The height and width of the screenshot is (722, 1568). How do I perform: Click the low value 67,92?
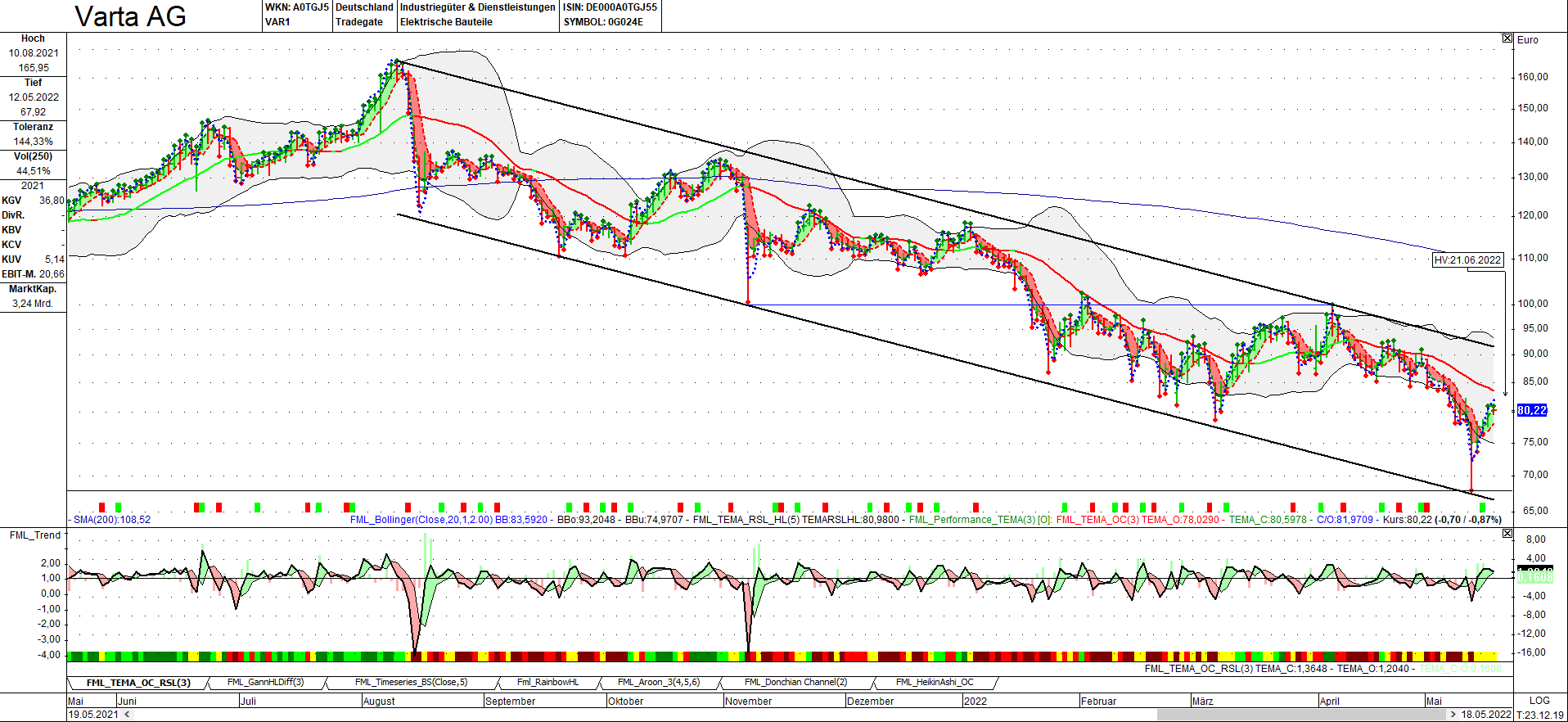point(34,112)
